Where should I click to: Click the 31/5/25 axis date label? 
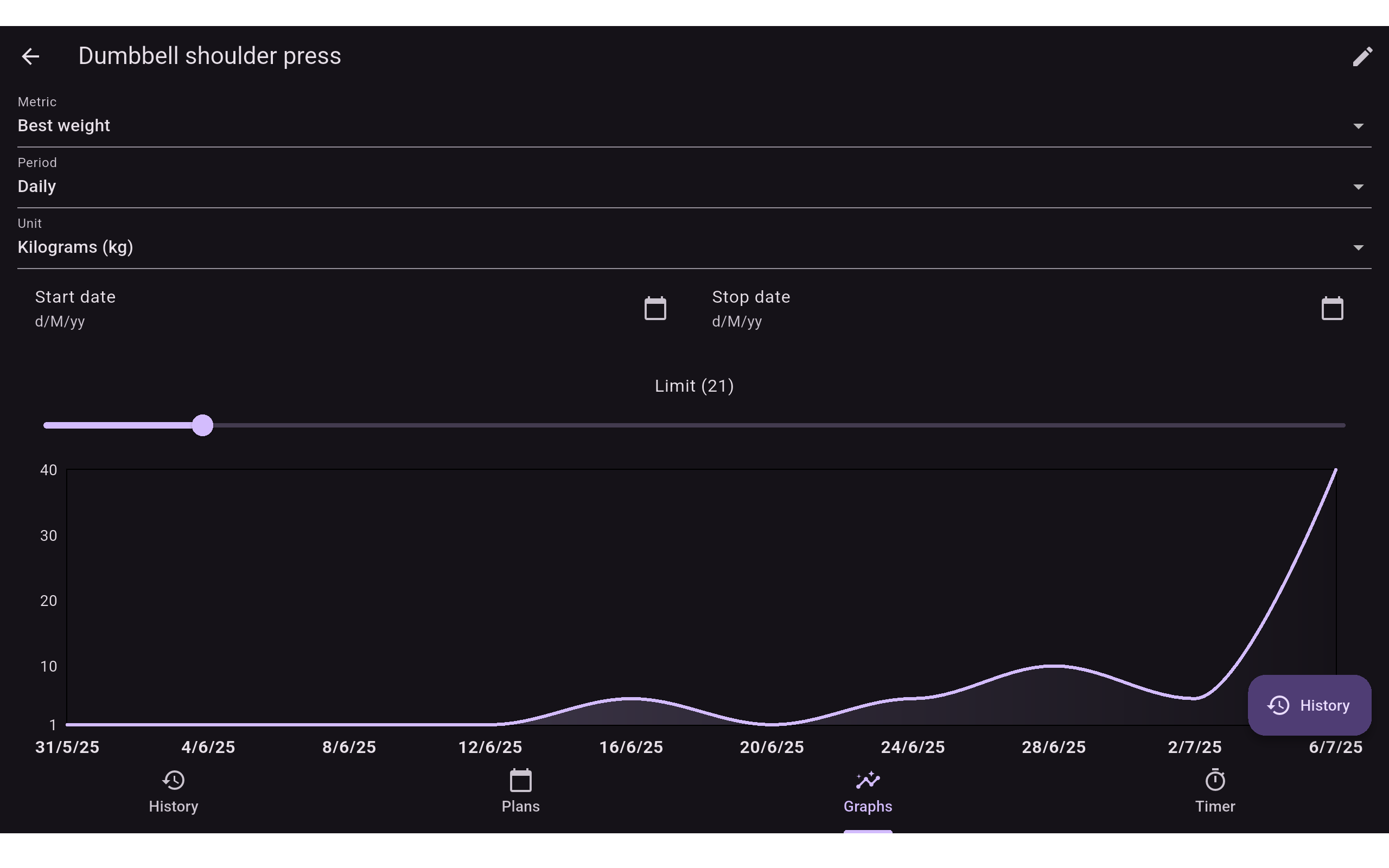pyautogui.click(x=67, y=748)
